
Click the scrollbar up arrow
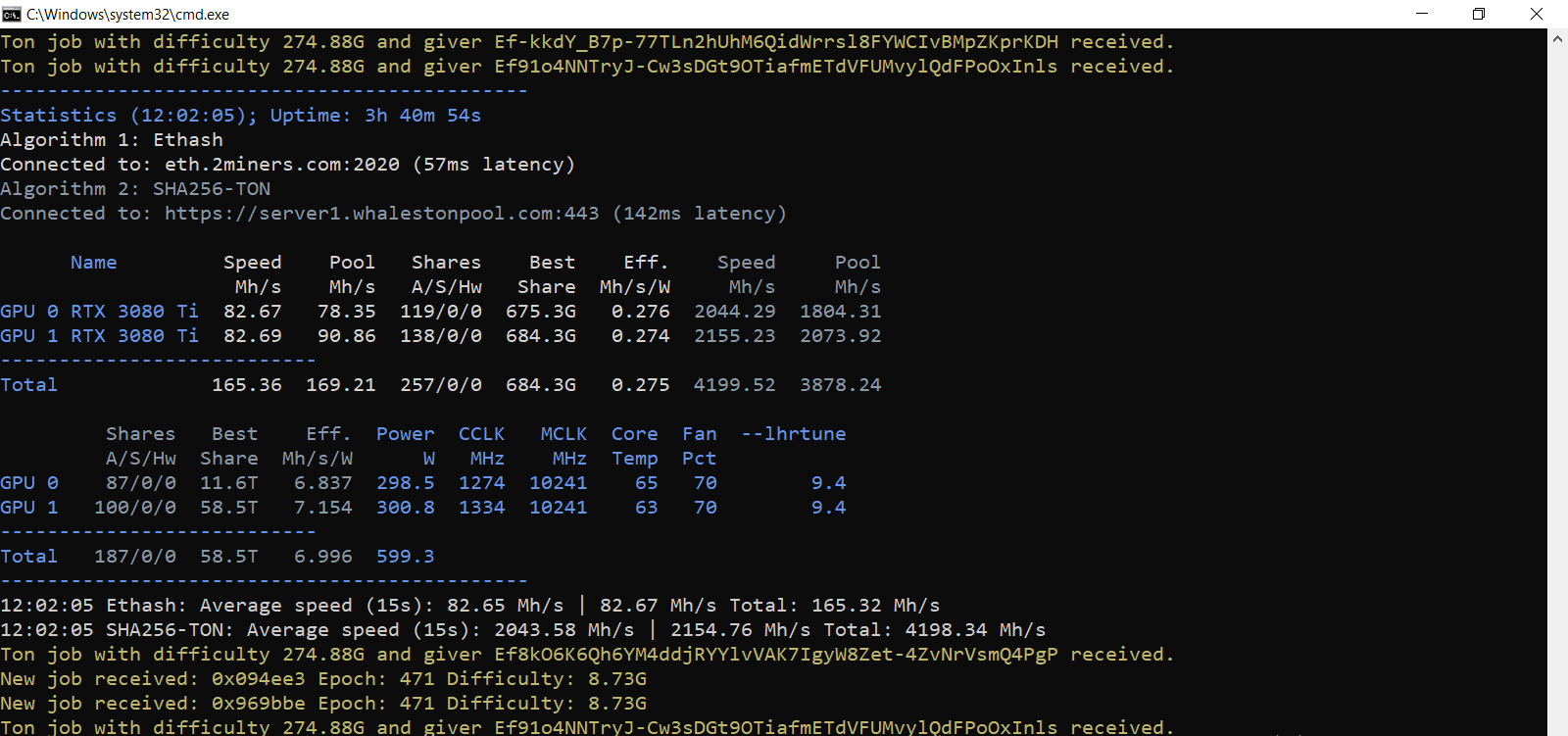pyautogui.click(x=1557, y=39)
